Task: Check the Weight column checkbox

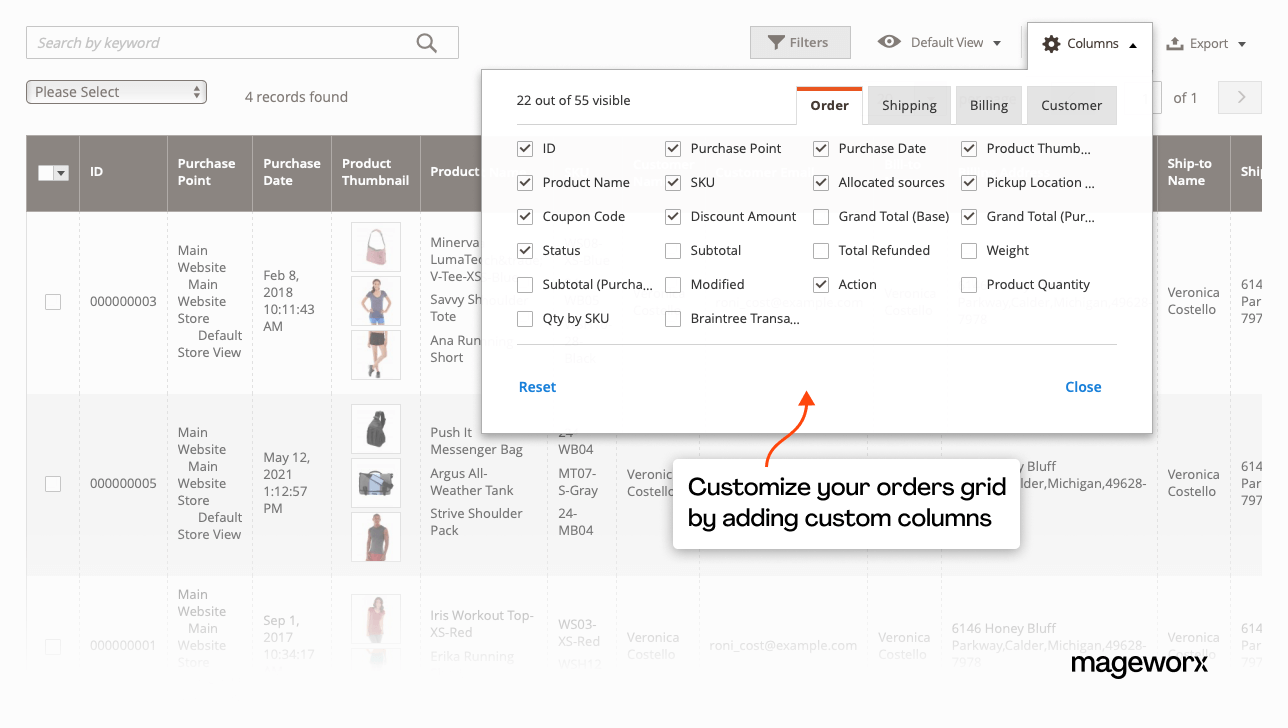Action: pyautogui.click(x=968, y=250)
